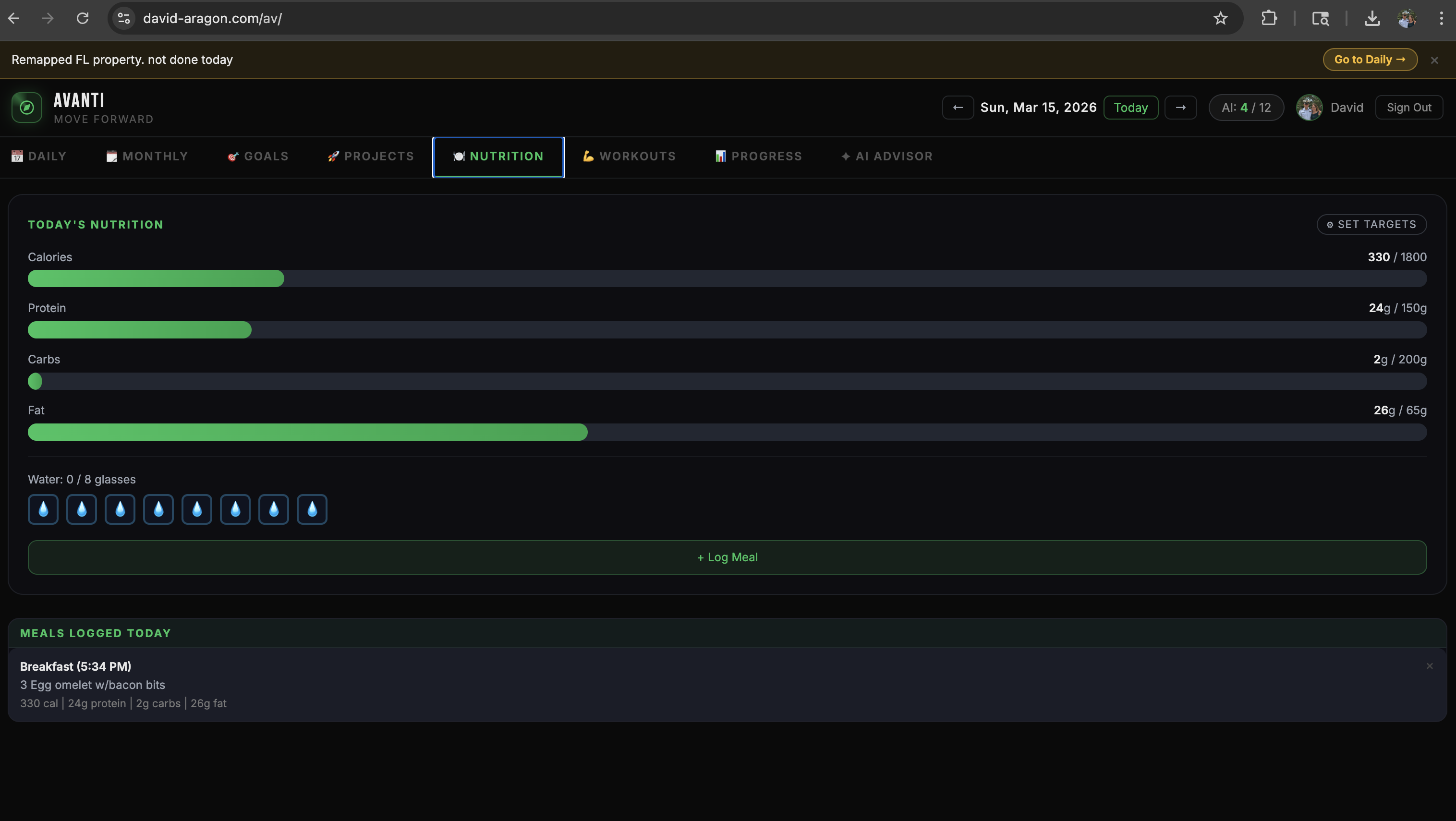Open the browser extensions puzzle icon
This screenshot has height=821, width=1456.
click(x=1269, y=19)
